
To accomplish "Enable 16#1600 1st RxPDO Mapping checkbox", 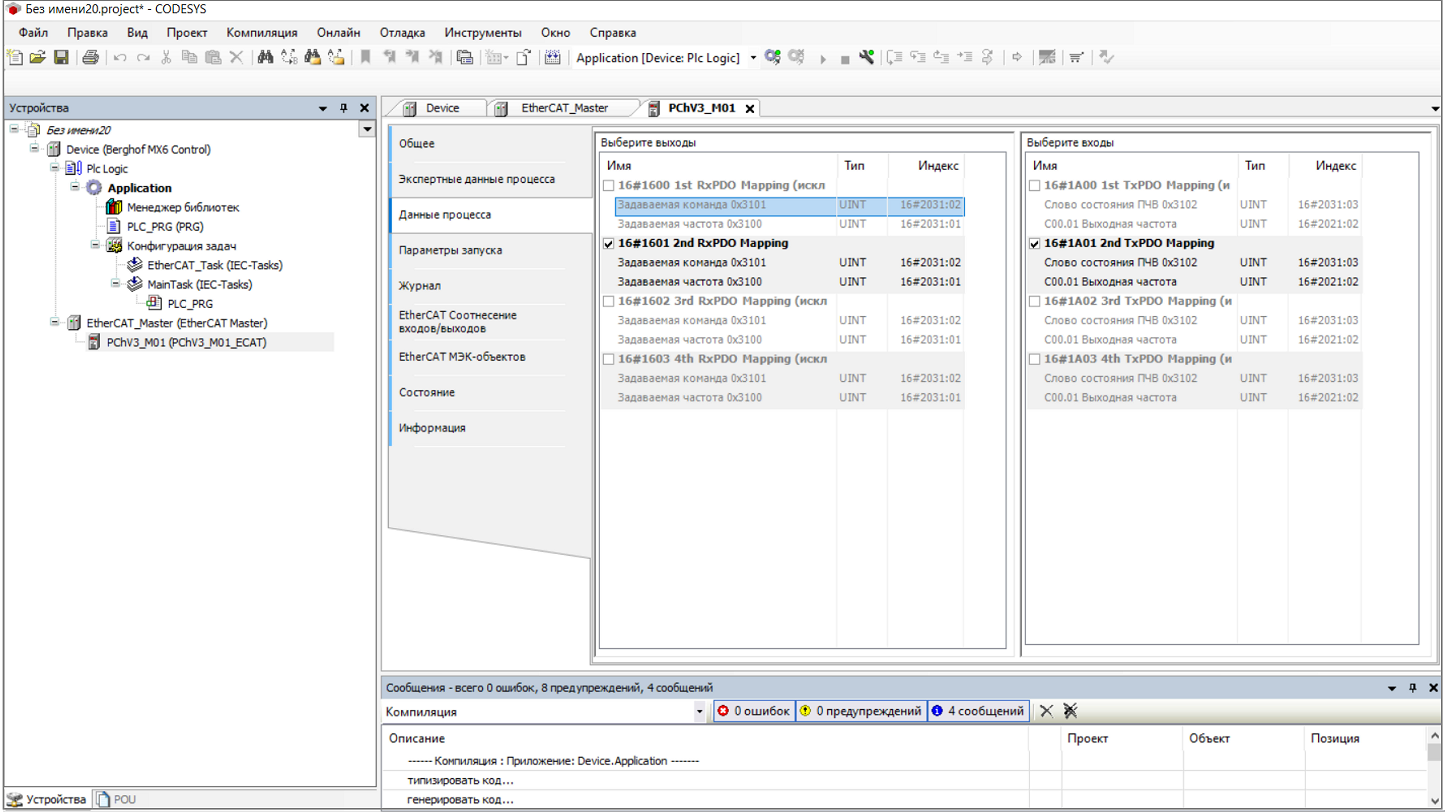I will (608, 185).
